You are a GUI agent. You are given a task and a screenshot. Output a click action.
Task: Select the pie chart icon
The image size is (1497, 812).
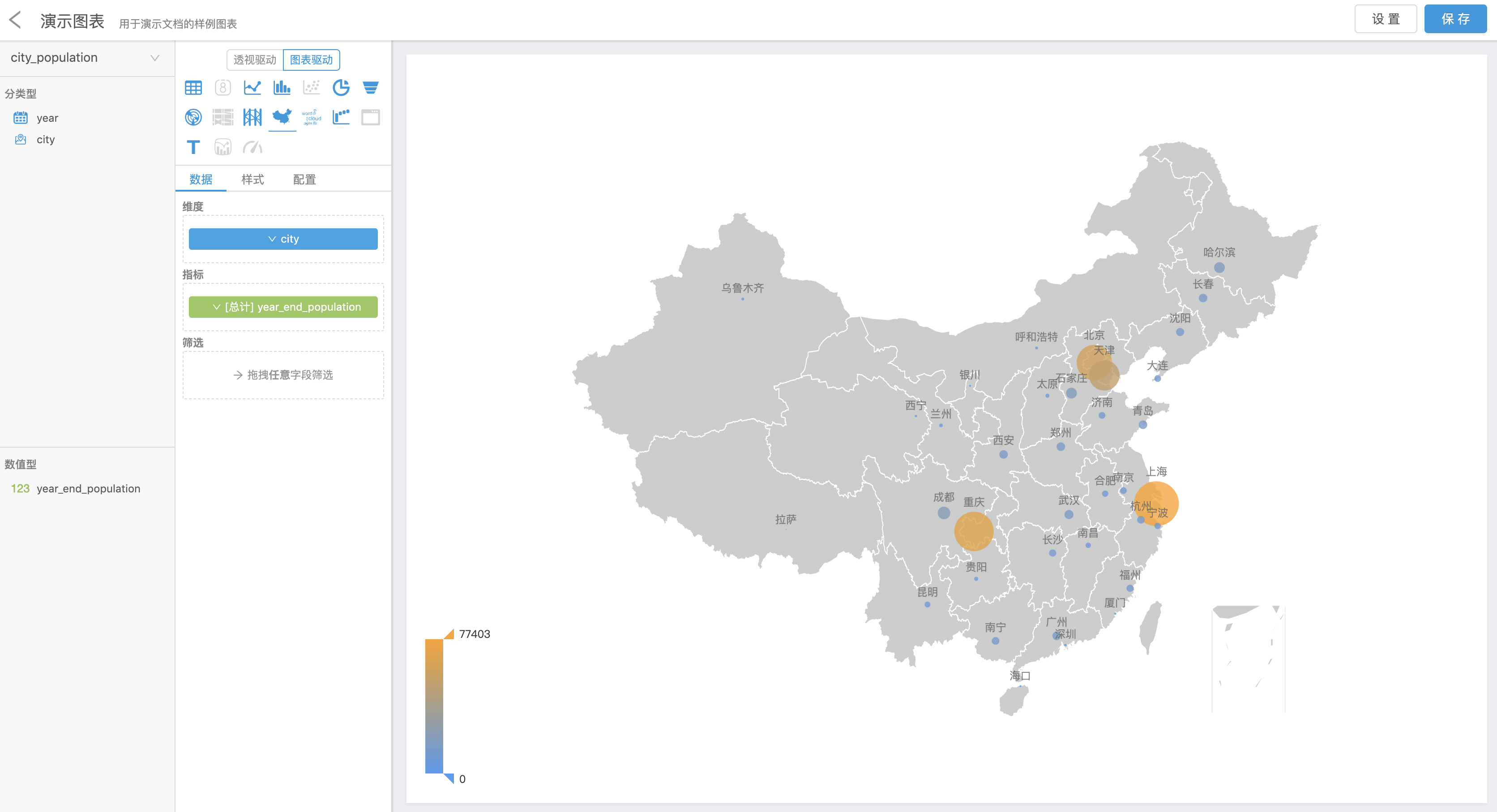coord(341,88)
